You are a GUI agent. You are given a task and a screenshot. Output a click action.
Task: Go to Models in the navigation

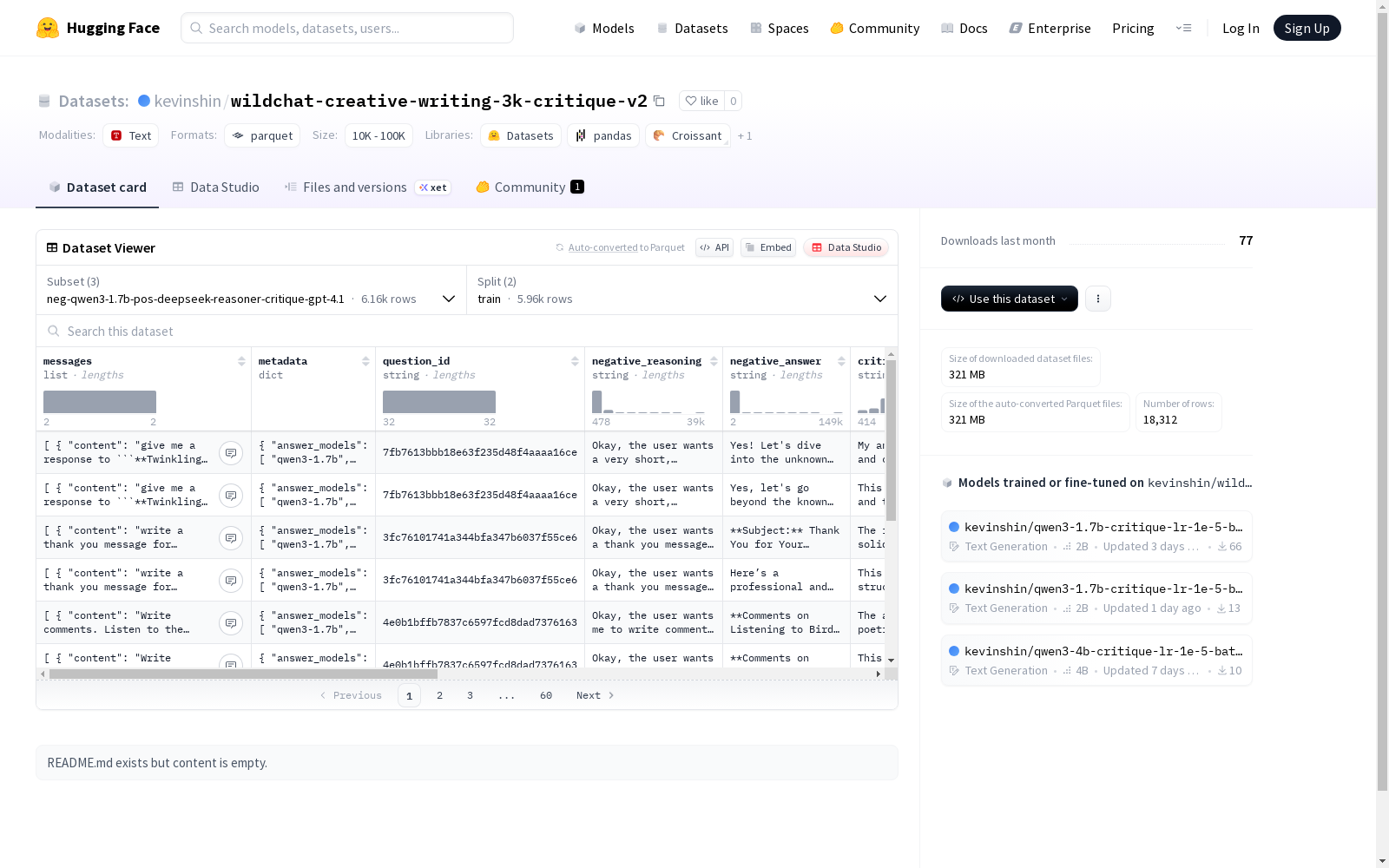[604, 28]
